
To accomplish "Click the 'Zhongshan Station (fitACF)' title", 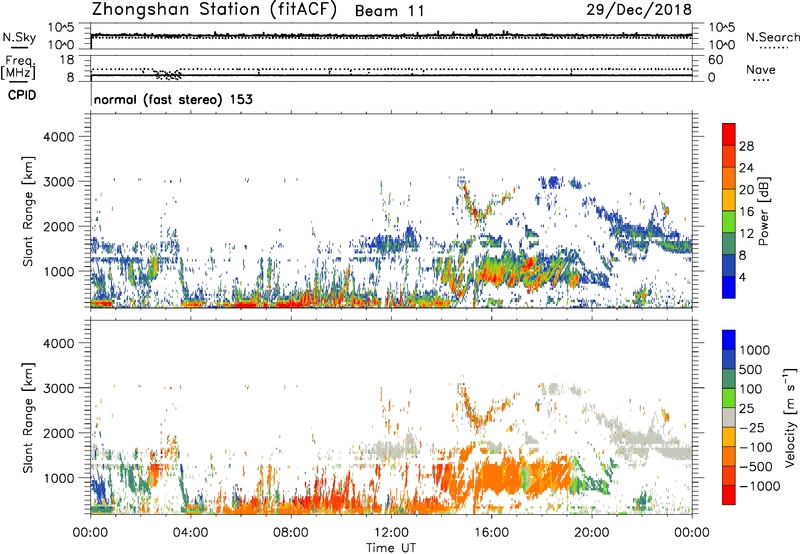I will pyautogui.click(x=214, y=9).
